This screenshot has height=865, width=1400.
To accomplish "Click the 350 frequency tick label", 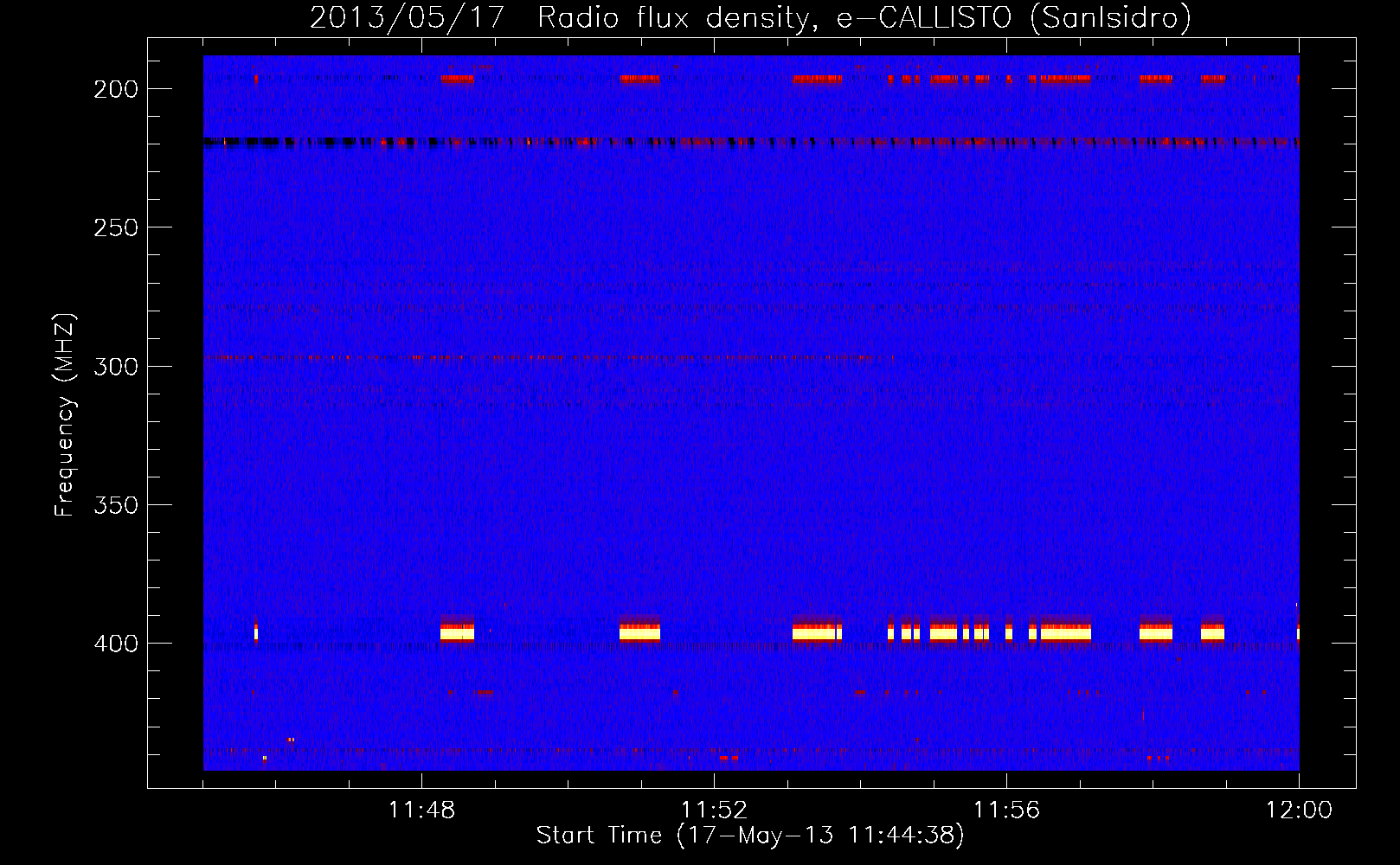I will (x=116, y=505).
